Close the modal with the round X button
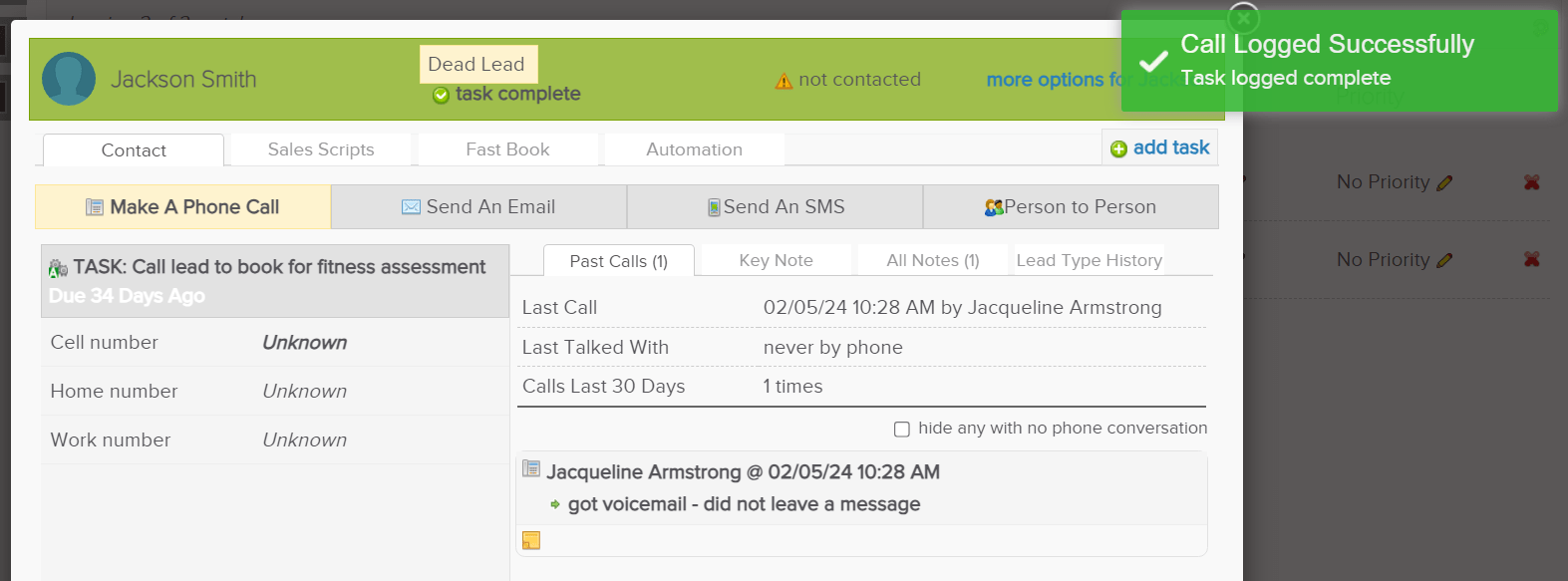Image resolution: width=1568 pixels, height=581 pixels. coord(1243,18)
